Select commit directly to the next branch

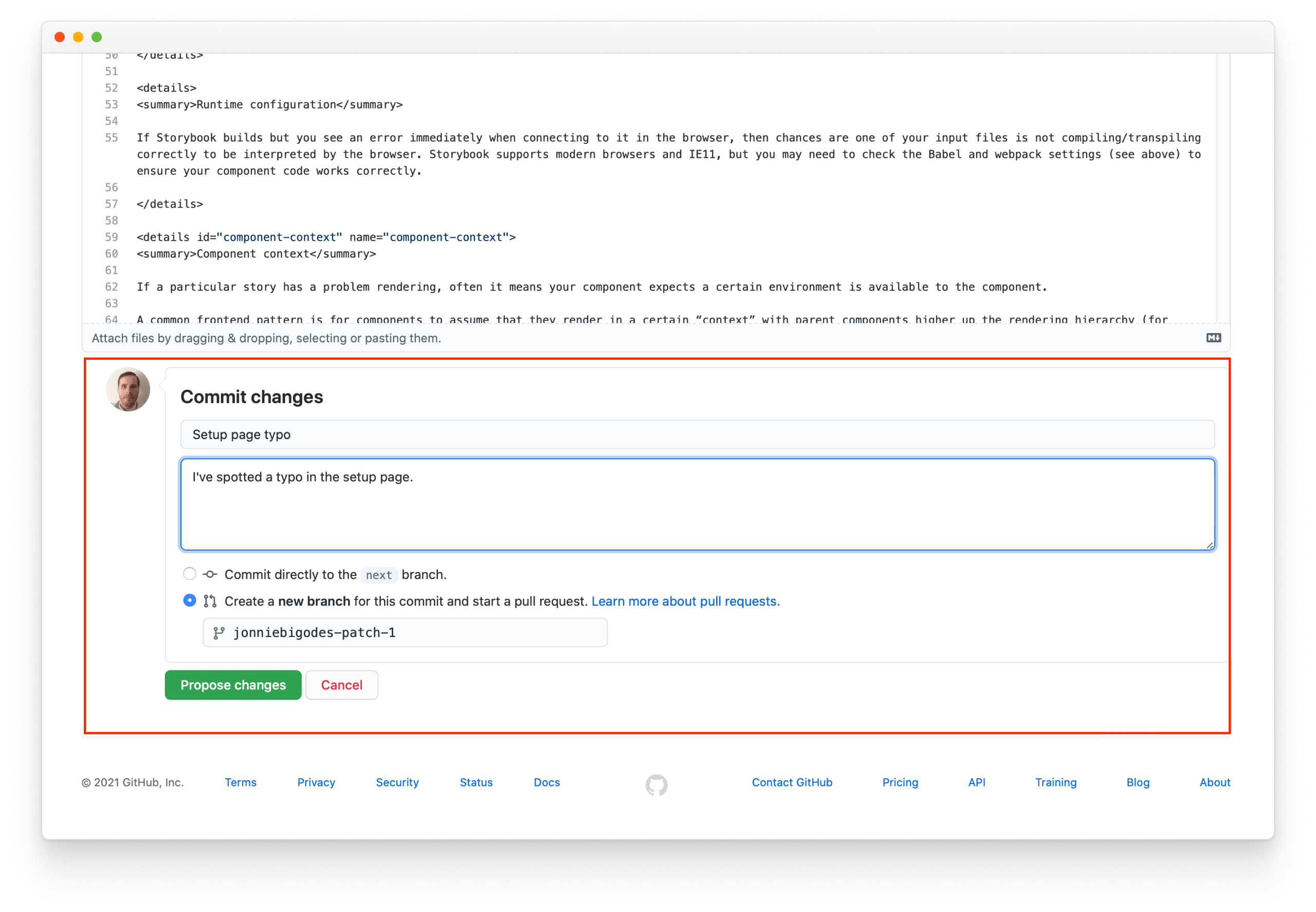189,574
